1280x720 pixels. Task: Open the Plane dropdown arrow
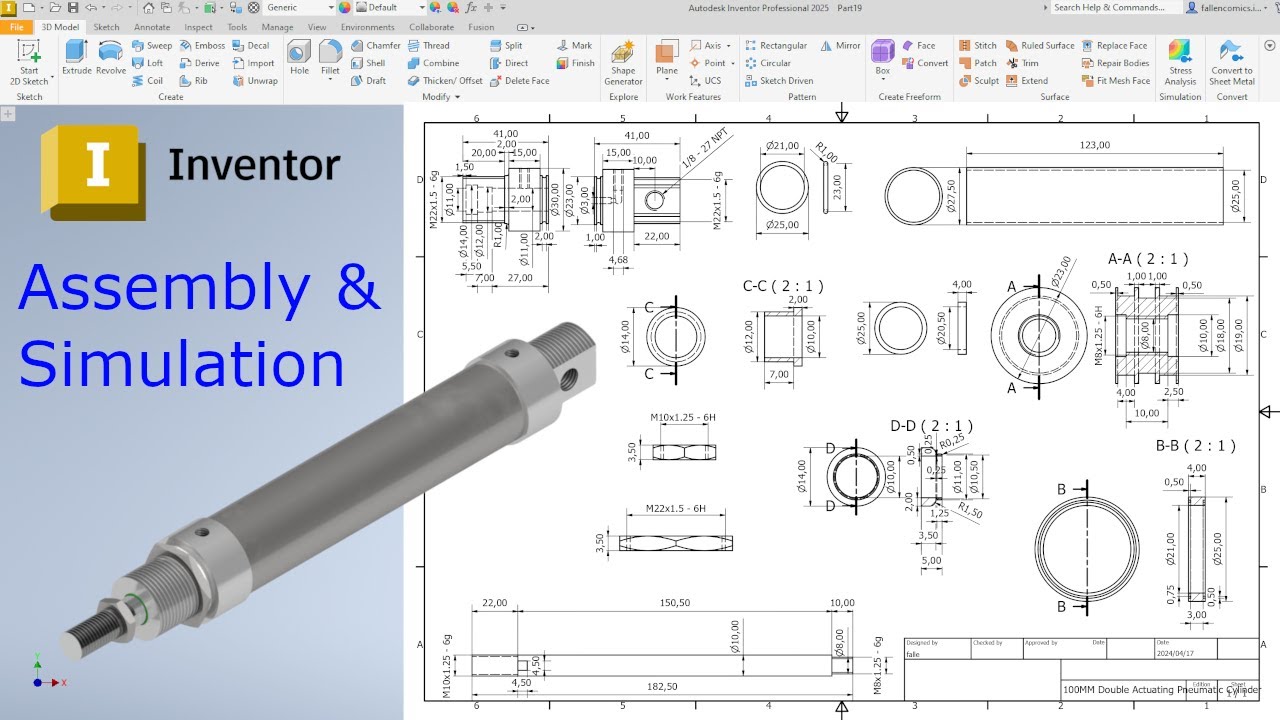pyautogui.click(x=667, y=79)
